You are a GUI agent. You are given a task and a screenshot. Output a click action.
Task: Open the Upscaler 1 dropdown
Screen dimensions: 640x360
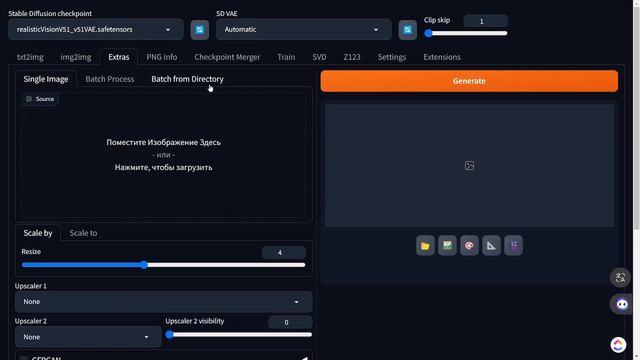[164, 302]
